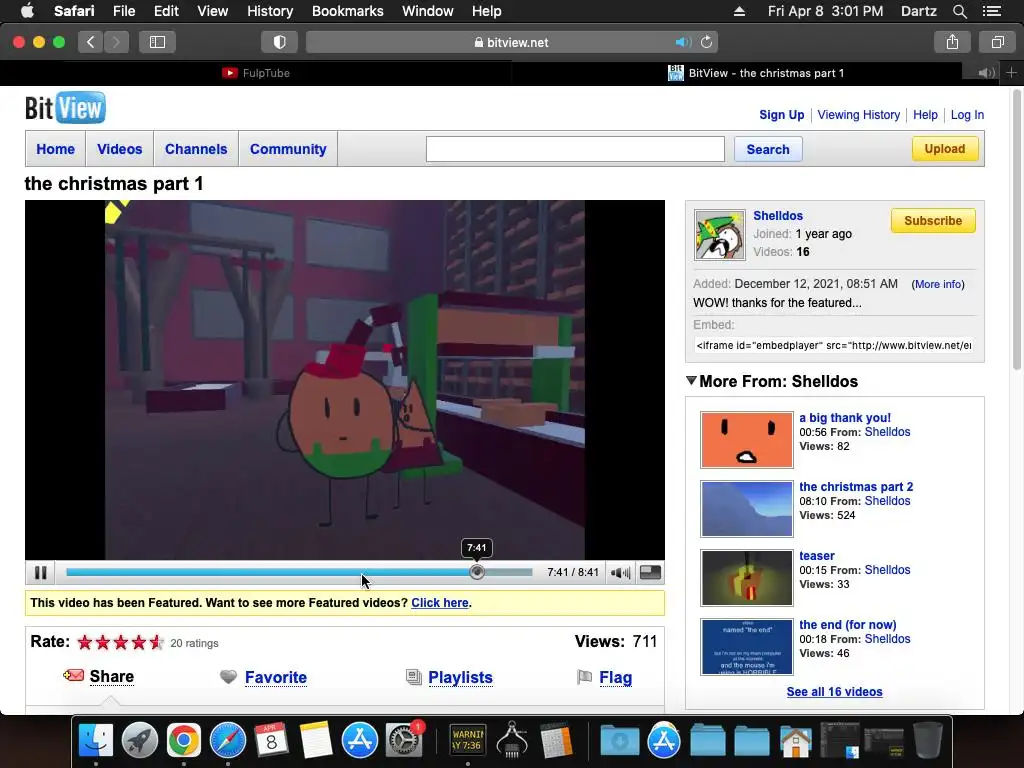Show the Safari tab overview

click(x=997, y=42)
